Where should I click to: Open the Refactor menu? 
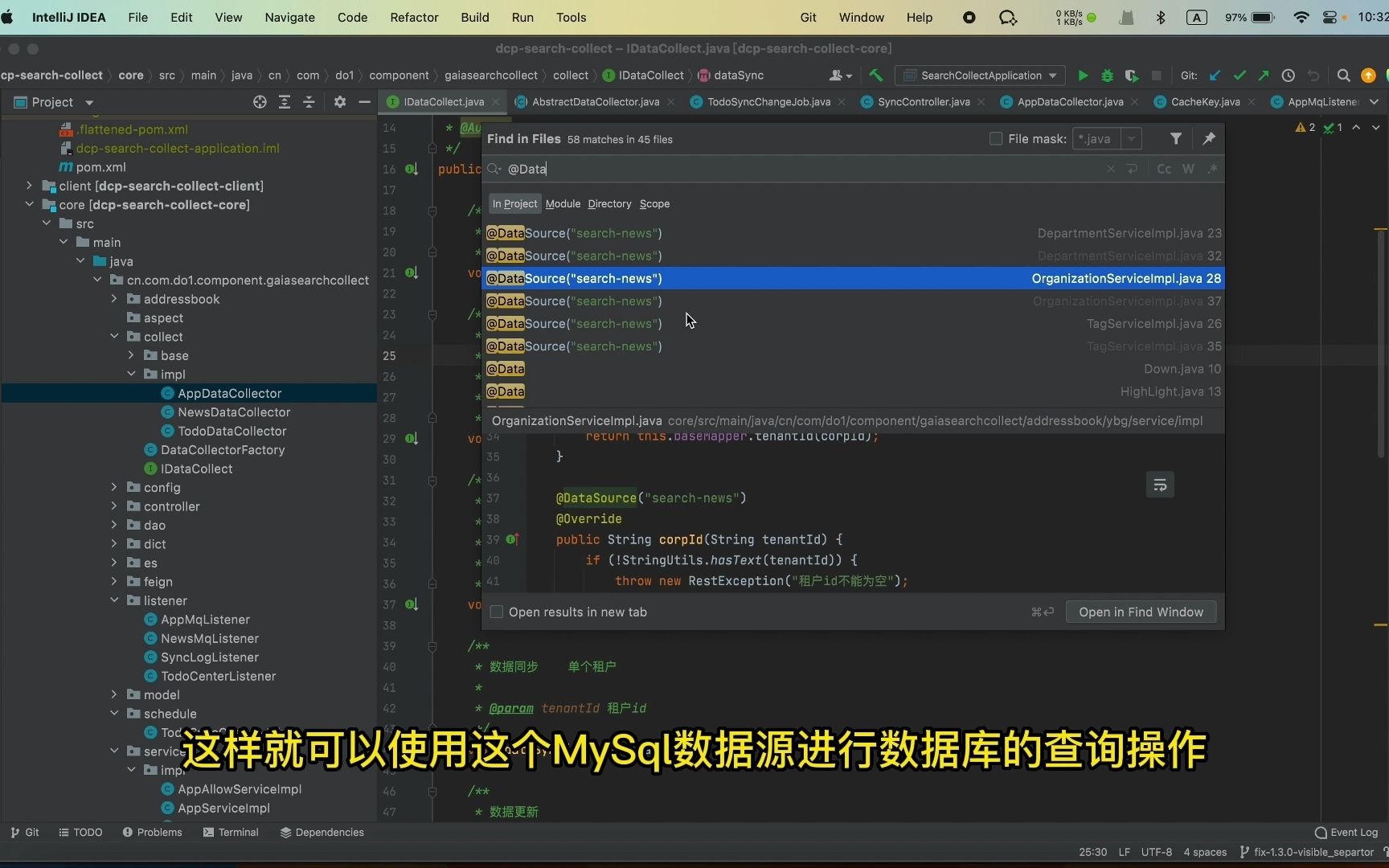(x=414, y=17)
